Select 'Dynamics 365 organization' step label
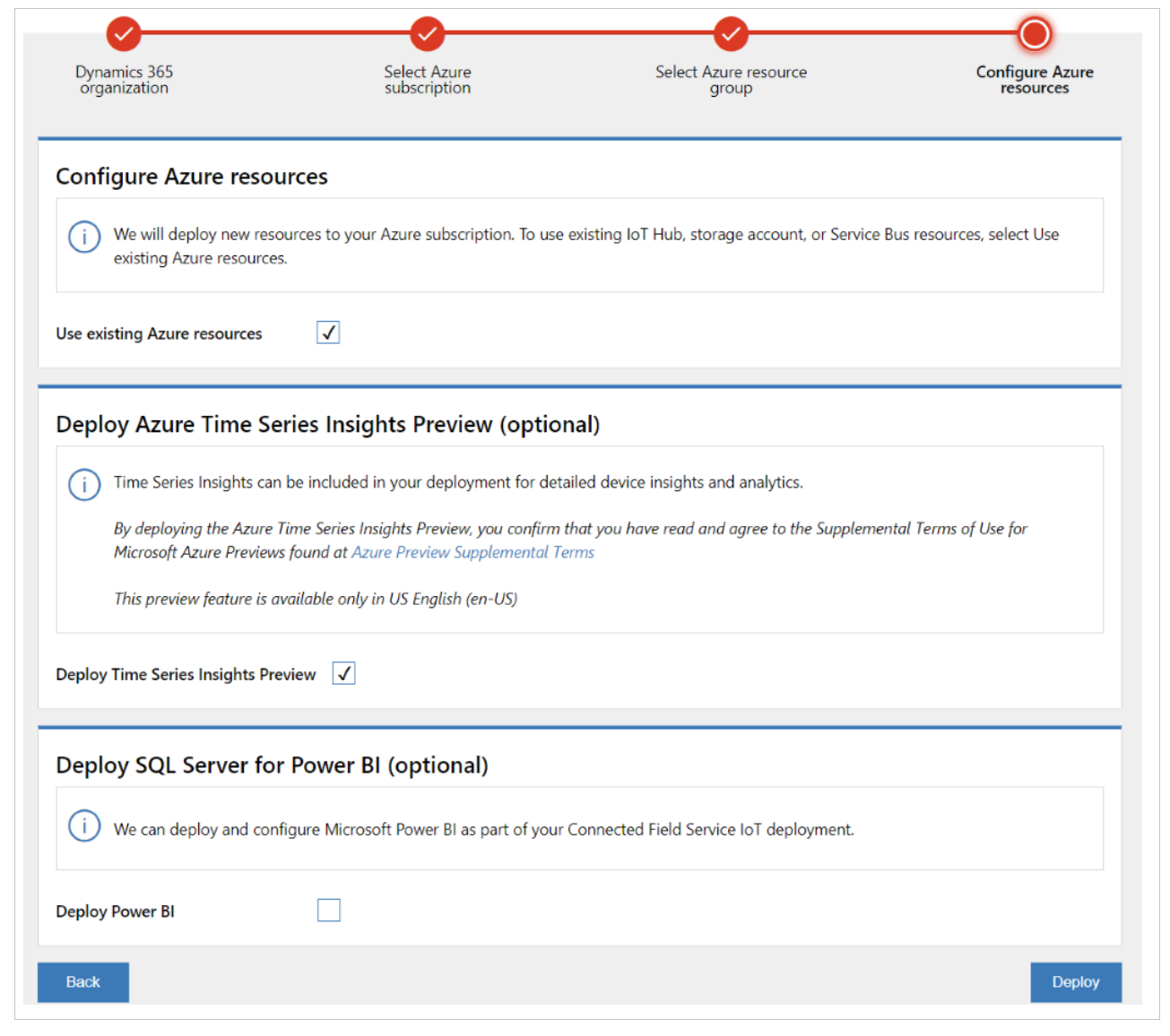1170x1036 pixels. click(124, 80)
